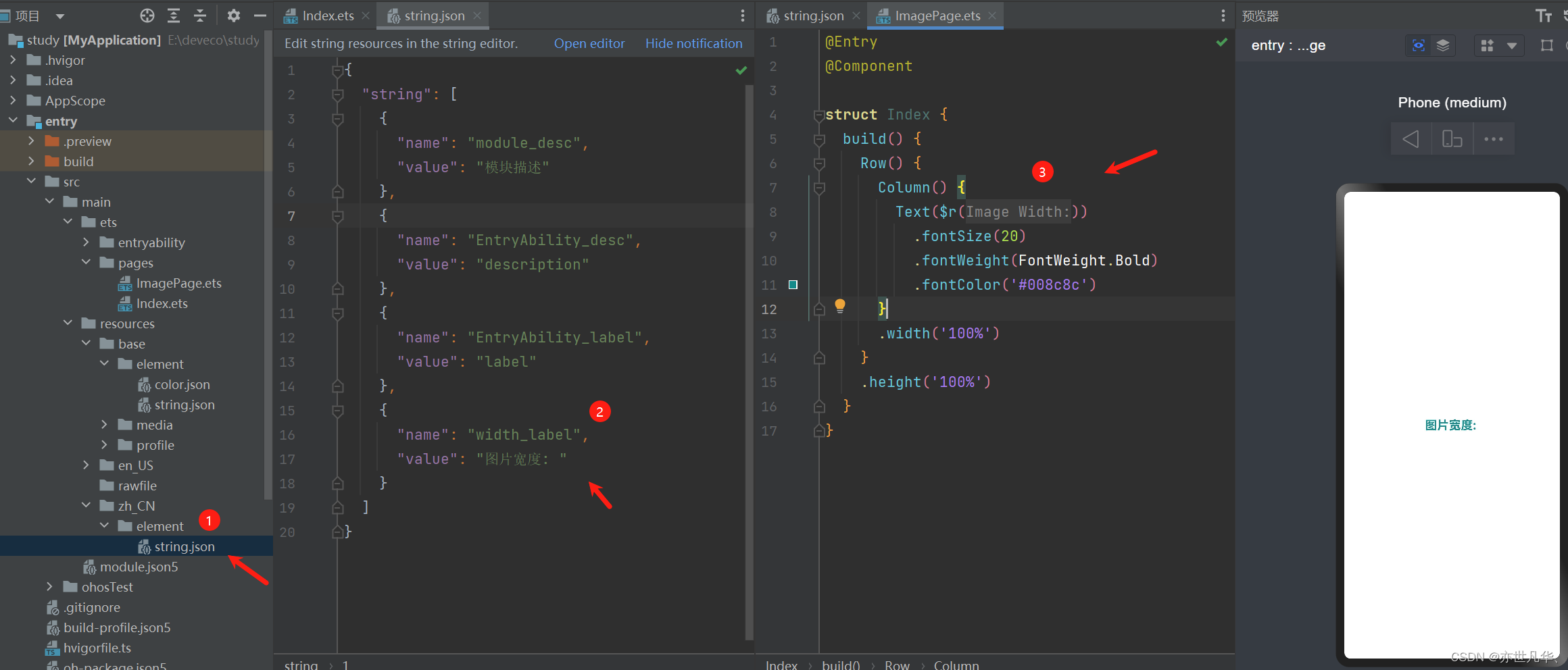The height and width of the screenshot is (670, 1568).
Task: Click the Hide notification link
Action: [693, 43]
